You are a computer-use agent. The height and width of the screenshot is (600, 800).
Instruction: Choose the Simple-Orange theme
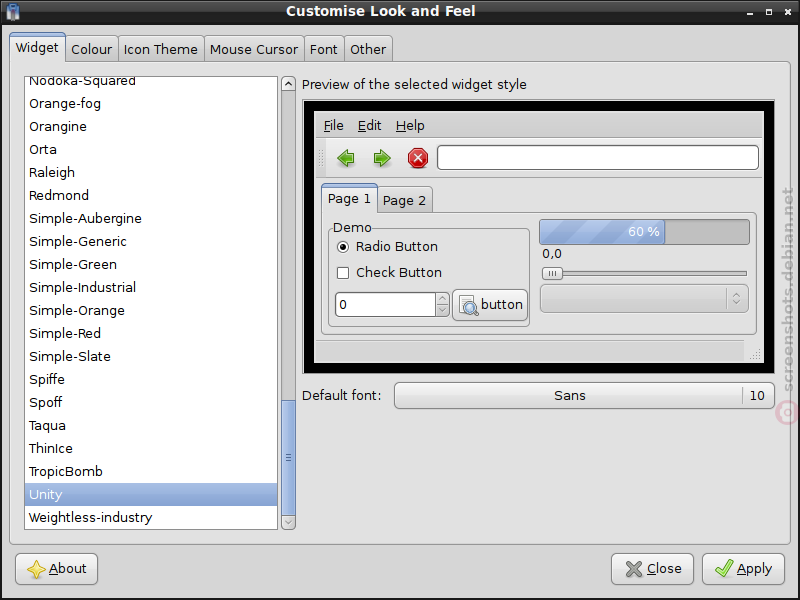[151, 310]
